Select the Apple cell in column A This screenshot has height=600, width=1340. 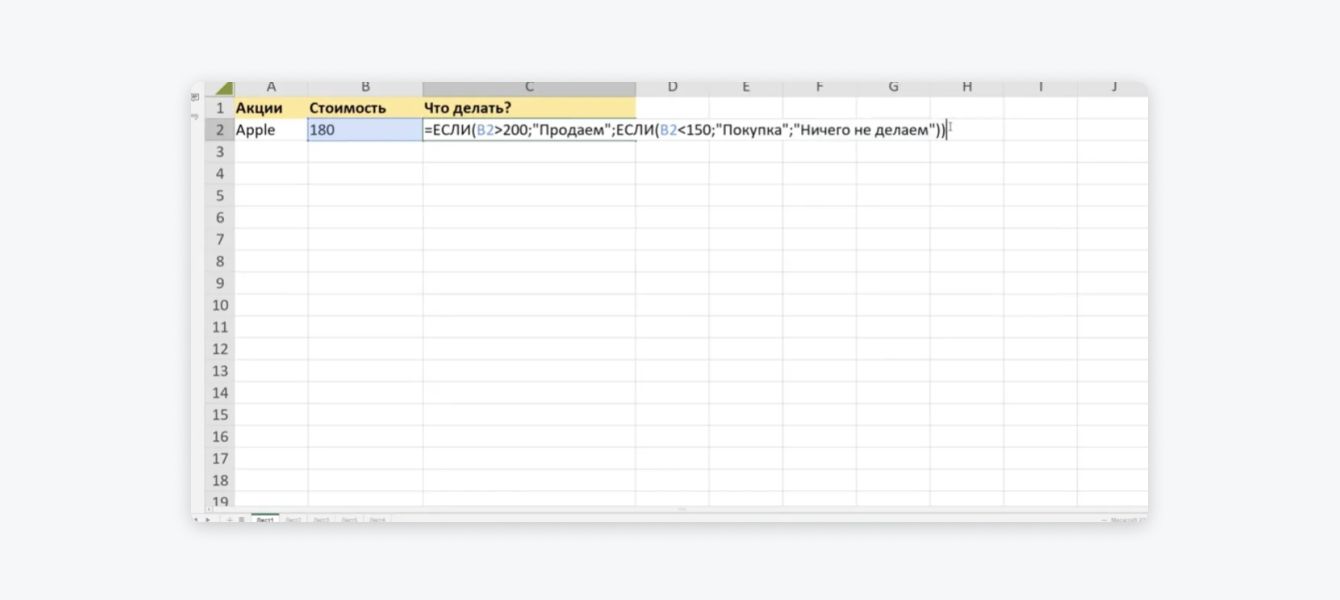click(x=270, y=130)
